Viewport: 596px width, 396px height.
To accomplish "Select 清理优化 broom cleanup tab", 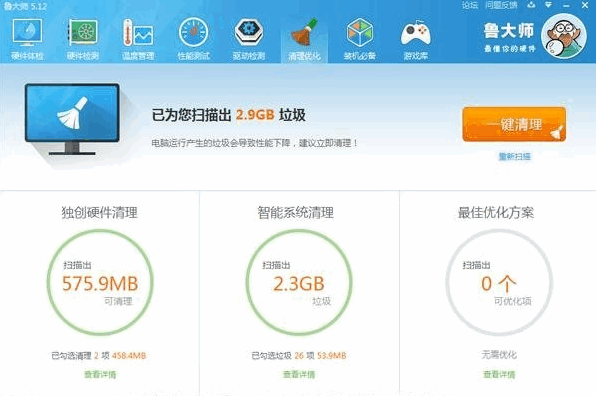I will tap(304, 40).
